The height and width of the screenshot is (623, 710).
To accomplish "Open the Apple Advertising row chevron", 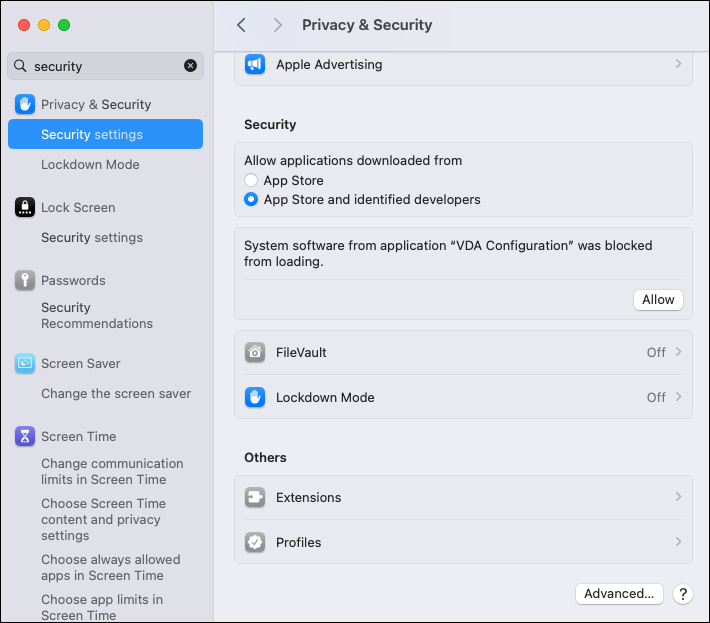I will (678, 64).
